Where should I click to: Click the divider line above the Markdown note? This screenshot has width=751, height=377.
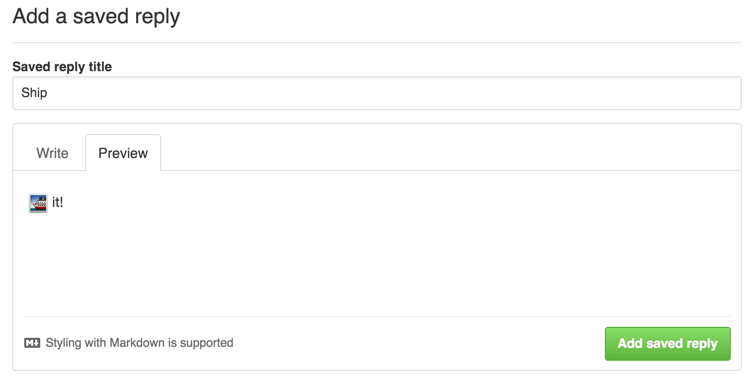pyautogui.click(x=377, y=316)
